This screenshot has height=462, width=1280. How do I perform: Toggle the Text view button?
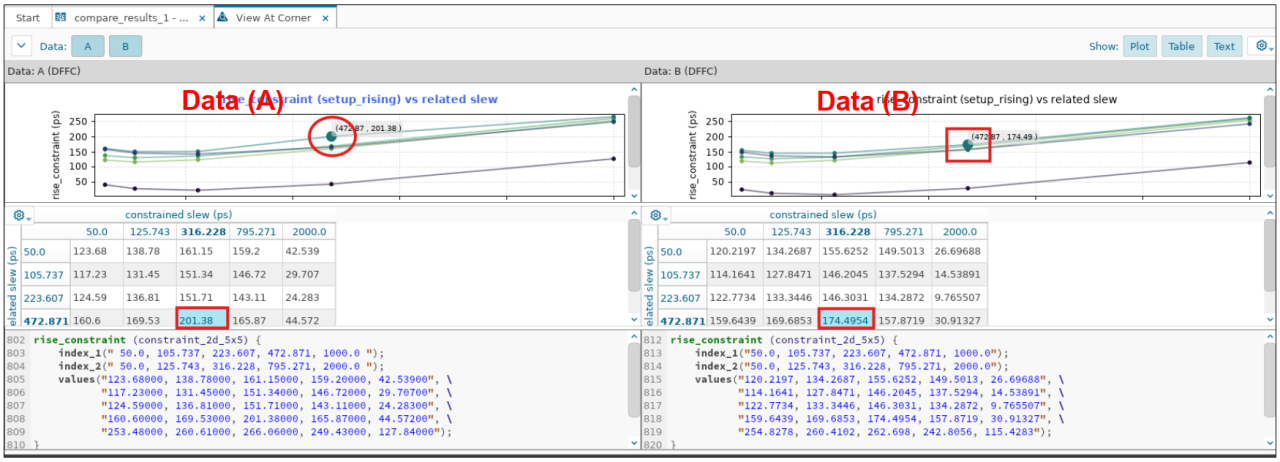click(1224, 46)
